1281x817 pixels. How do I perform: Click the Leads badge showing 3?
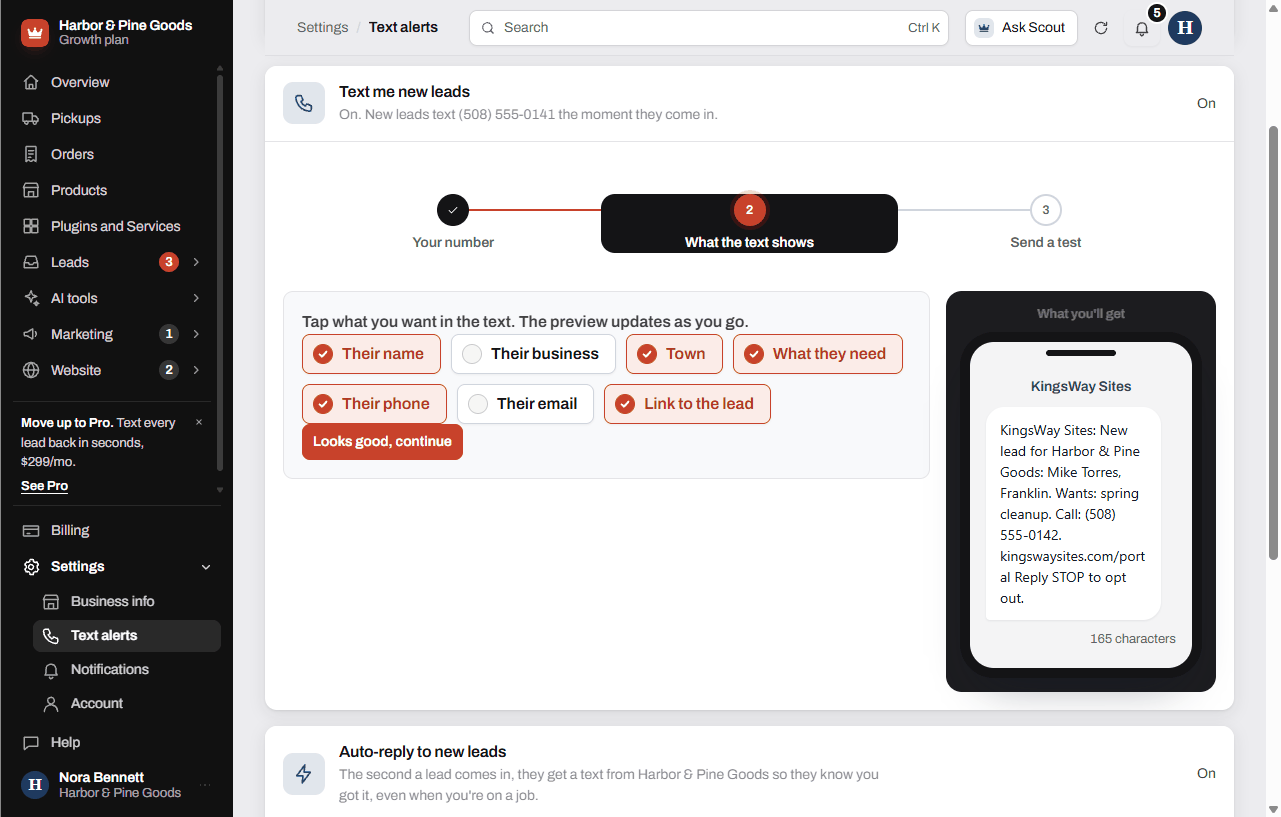tap(169, 262)
